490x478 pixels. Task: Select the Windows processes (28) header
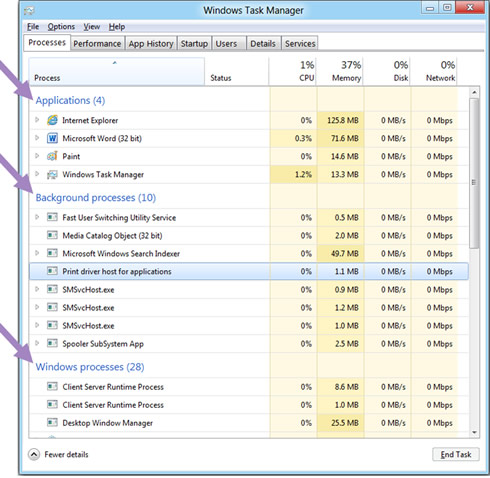click(x=90, y=367)
